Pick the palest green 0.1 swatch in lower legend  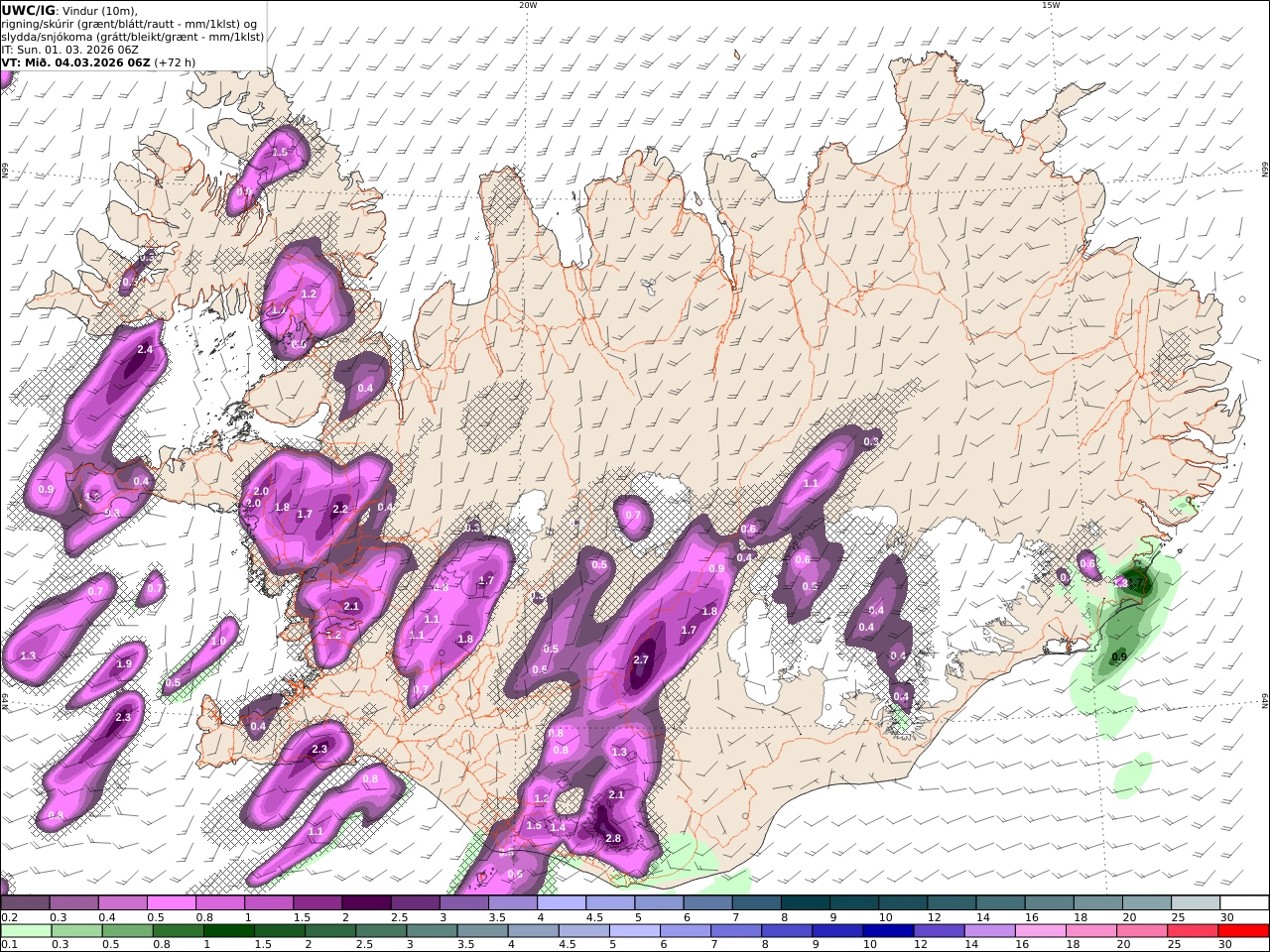[x=27, y=931]
